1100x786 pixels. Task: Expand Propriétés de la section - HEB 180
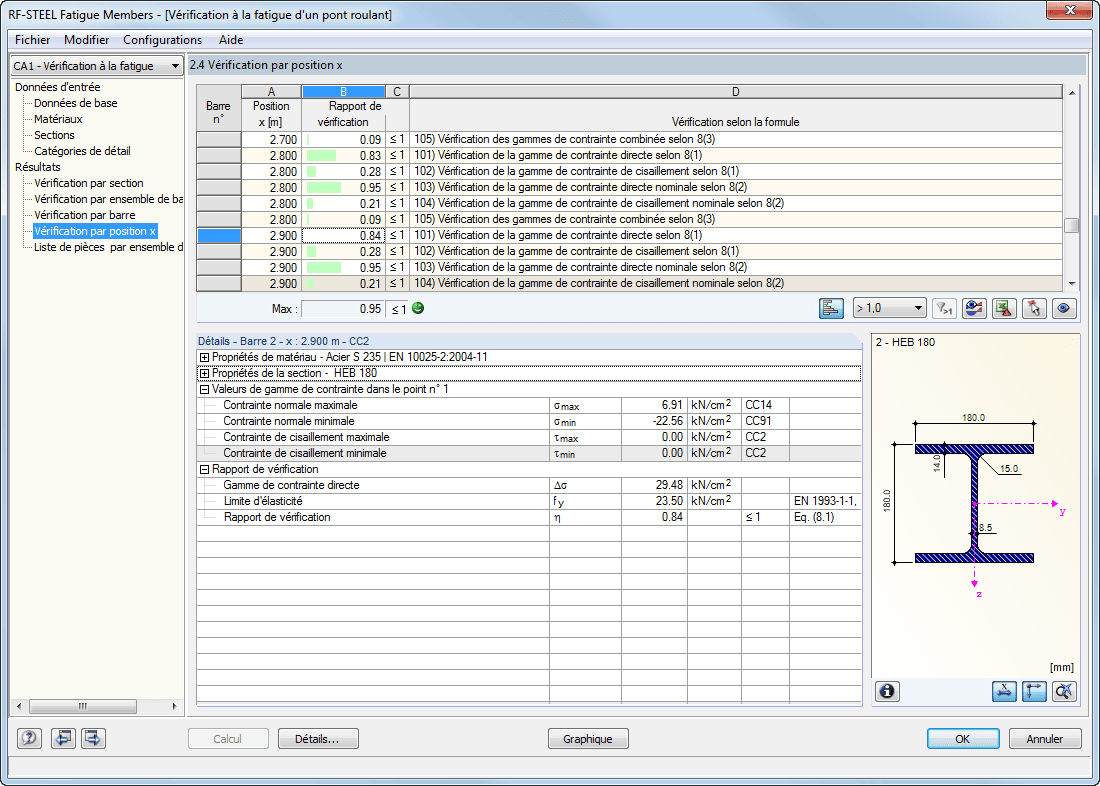pyautogui.click(x=204, y=373)
